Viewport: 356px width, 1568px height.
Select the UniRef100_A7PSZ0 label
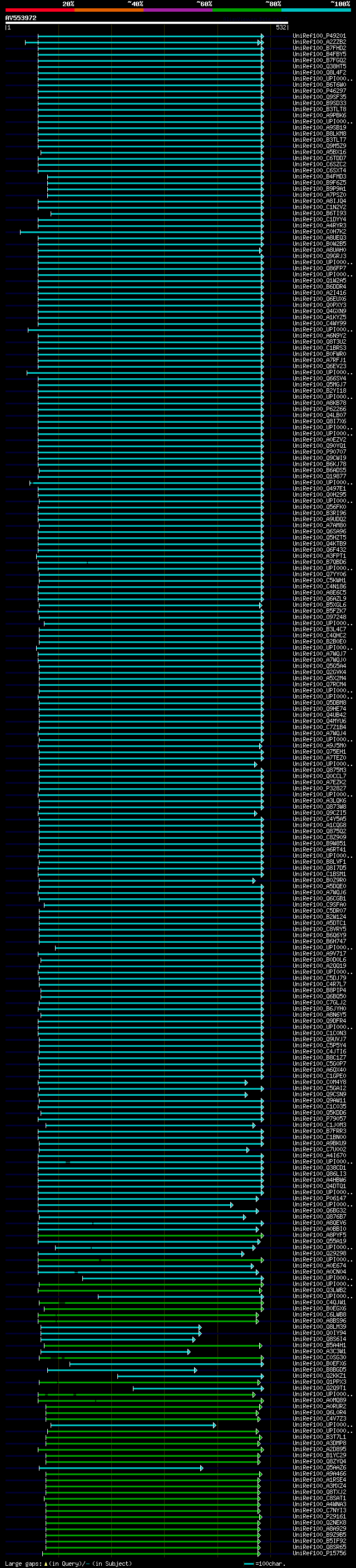[319, 195]
